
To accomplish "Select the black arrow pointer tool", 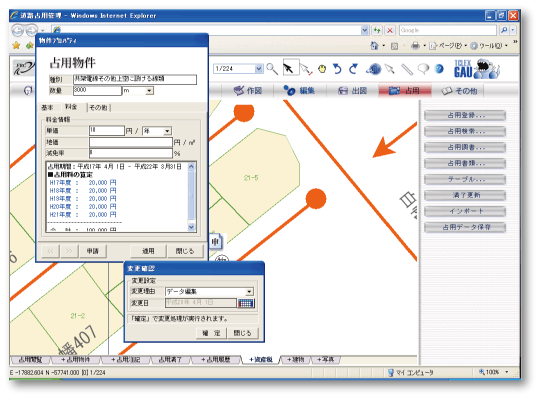I will coord(289,69).
